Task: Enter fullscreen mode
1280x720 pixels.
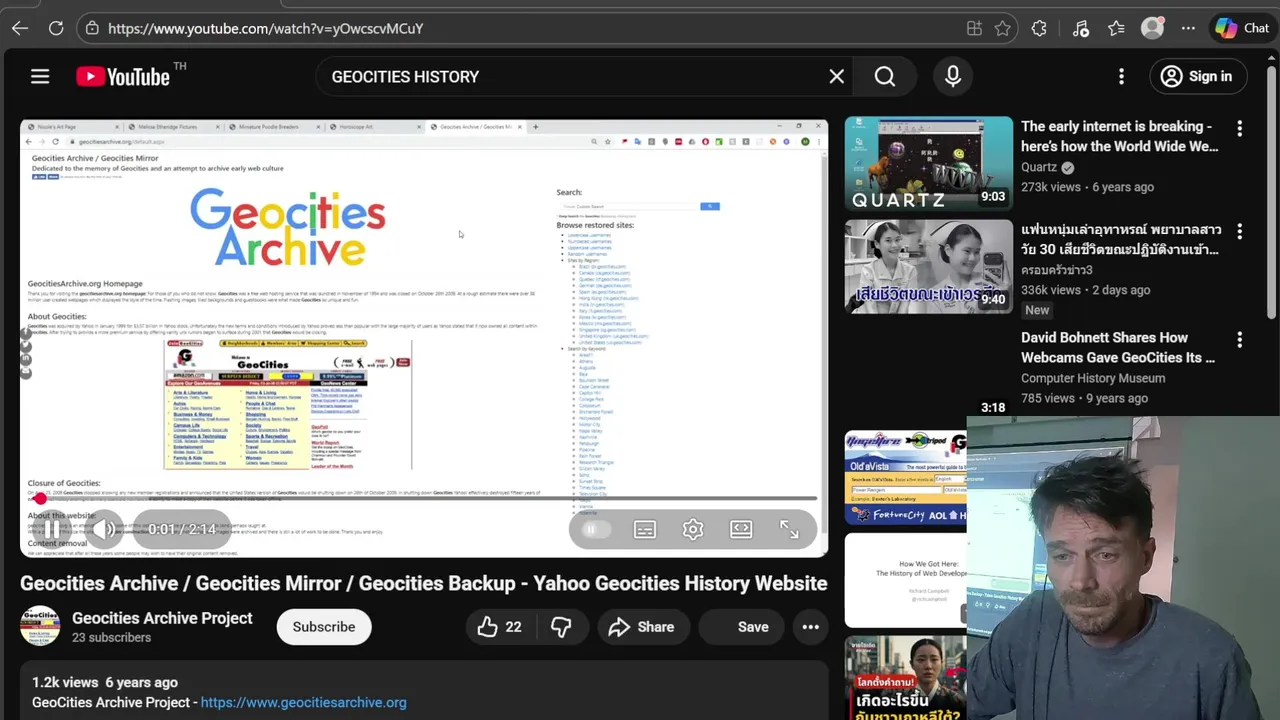Action: [x=789, y=529]
